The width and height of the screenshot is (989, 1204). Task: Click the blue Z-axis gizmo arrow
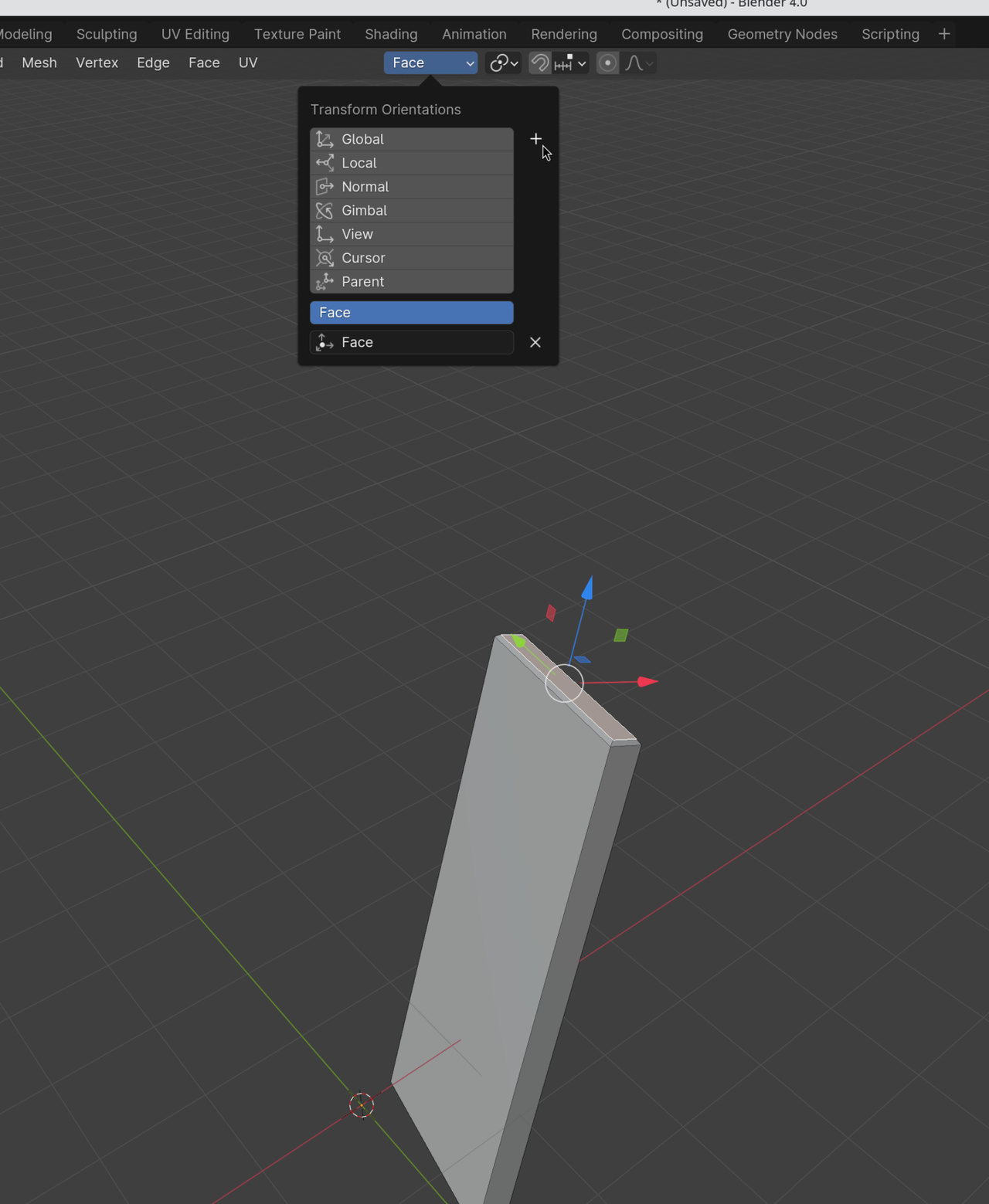tap(587, 588)
